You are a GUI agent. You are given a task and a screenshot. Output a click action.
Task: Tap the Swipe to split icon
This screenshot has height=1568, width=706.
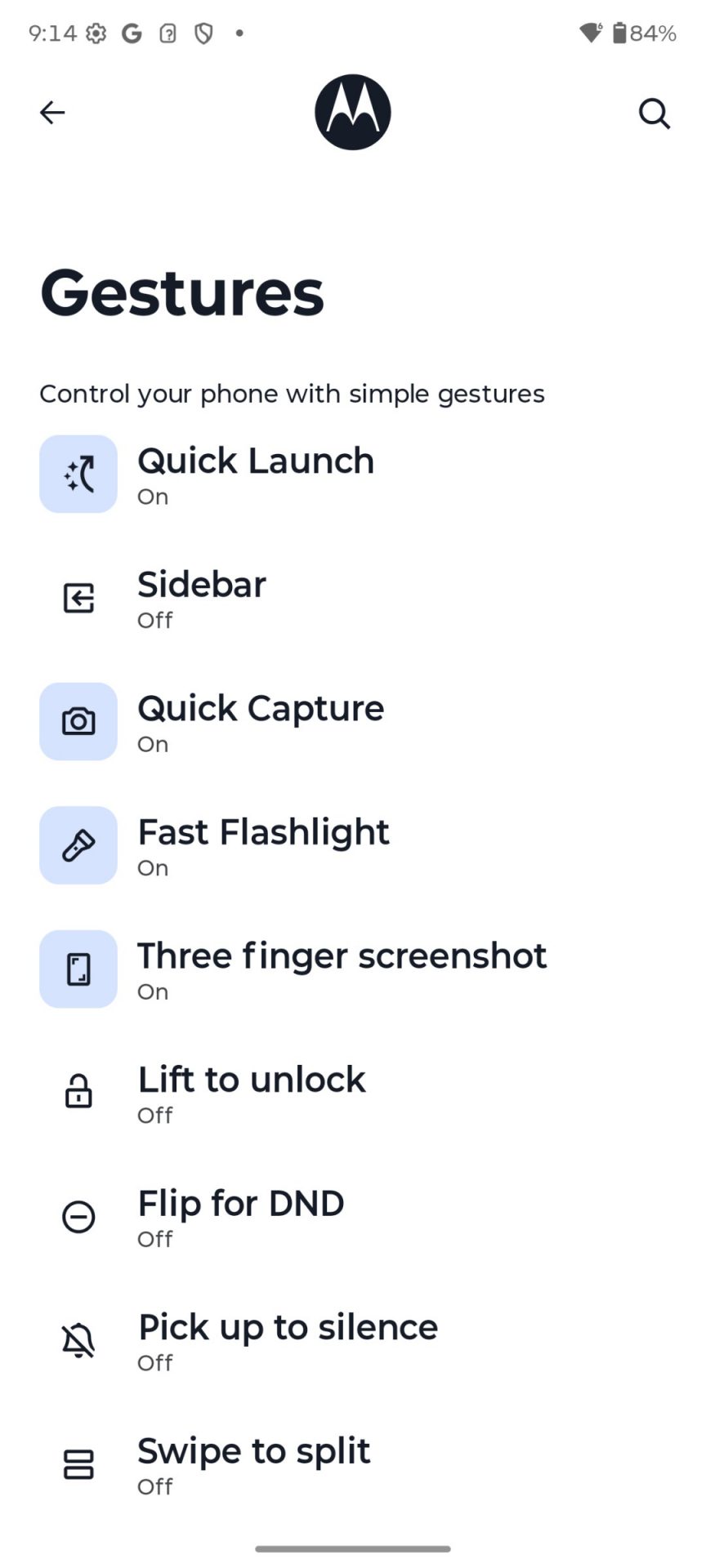point(78,1464)
